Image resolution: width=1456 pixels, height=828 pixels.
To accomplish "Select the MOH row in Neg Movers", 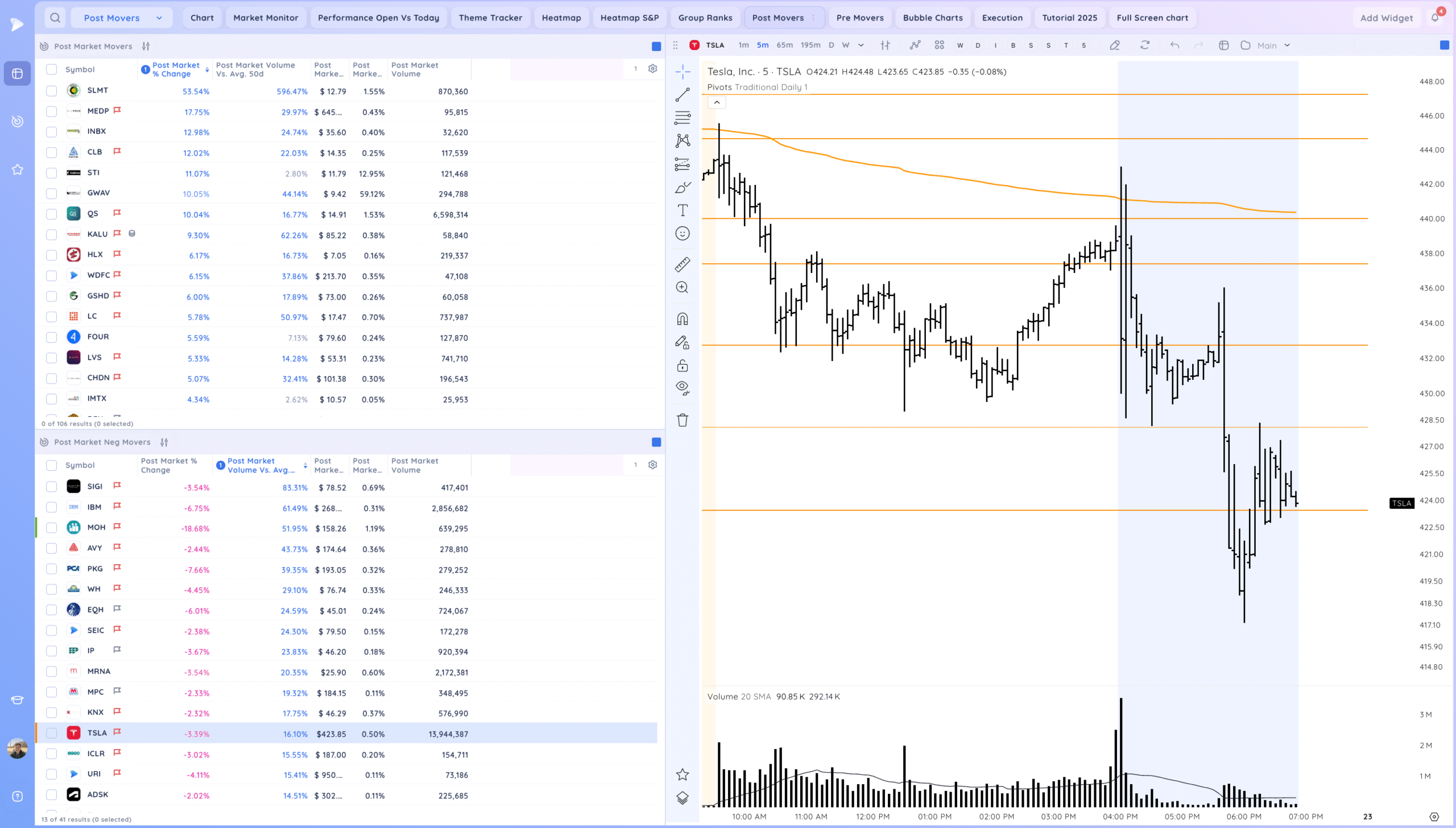I will [96, 528].
